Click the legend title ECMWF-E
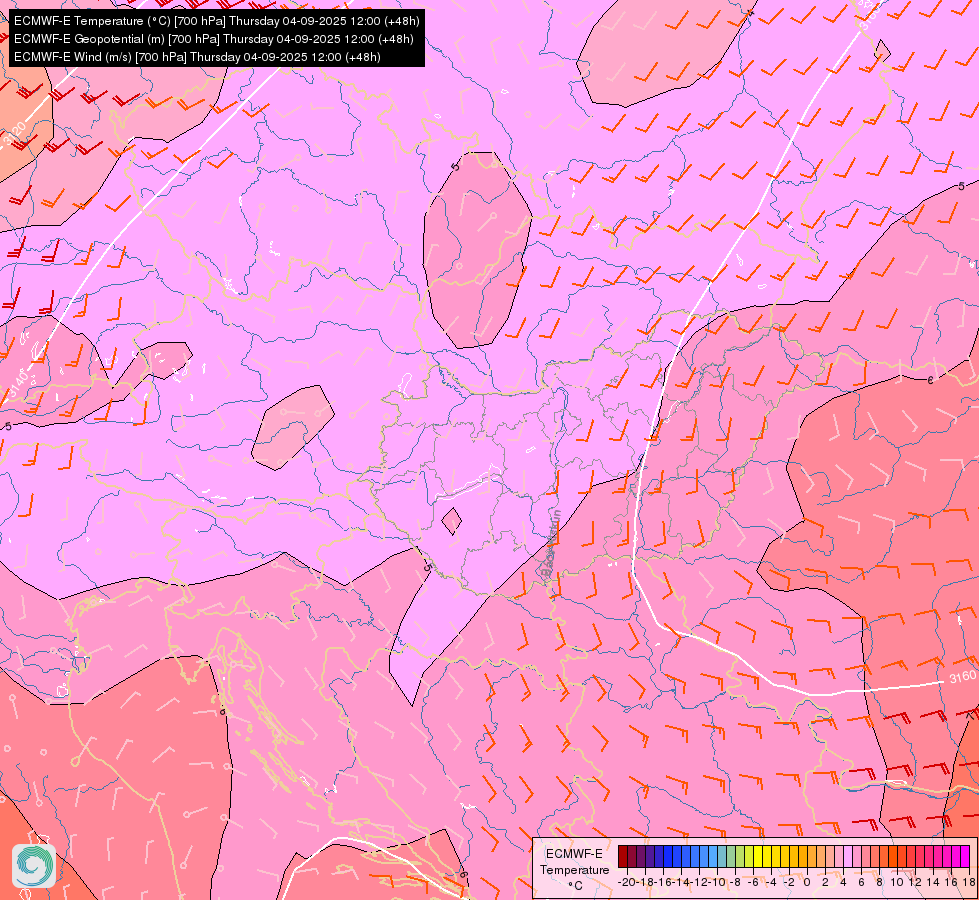The width and height of the screenshot is (979, 900). (x=574, y=854)
